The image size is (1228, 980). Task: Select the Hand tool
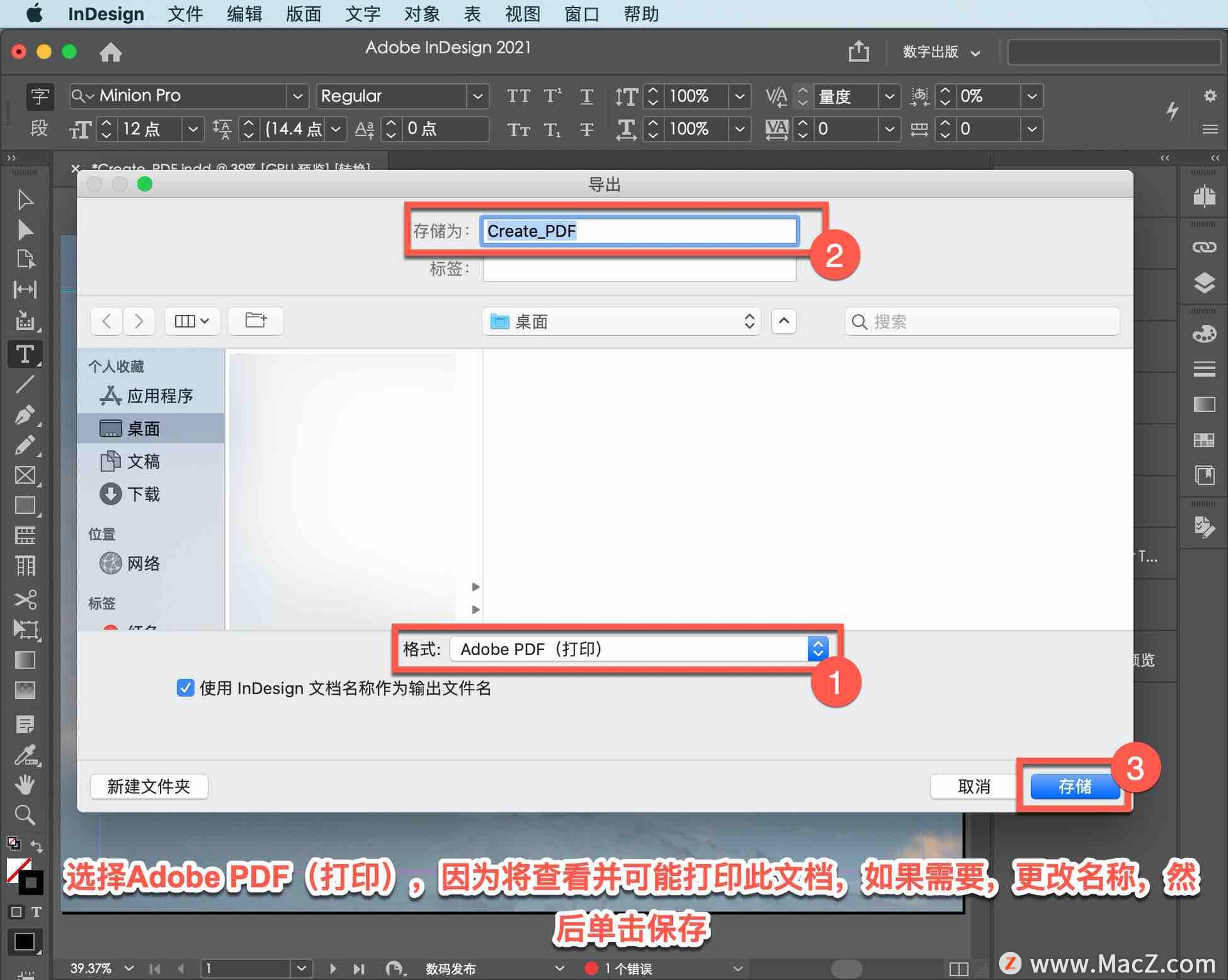pyautogui.click(x=25, y=785)
